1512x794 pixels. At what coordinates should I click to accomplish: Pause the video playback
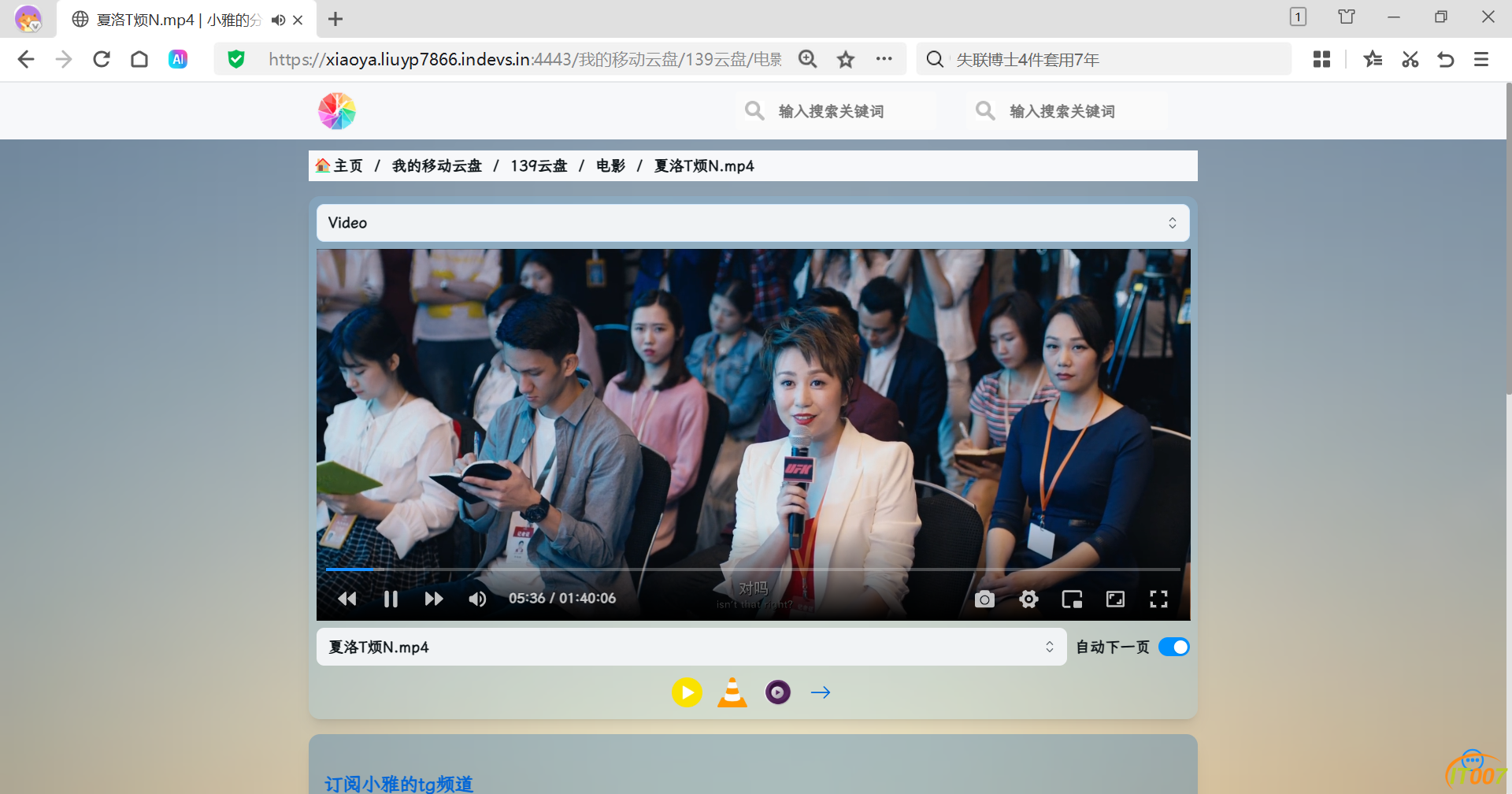(x=391, y=599)
